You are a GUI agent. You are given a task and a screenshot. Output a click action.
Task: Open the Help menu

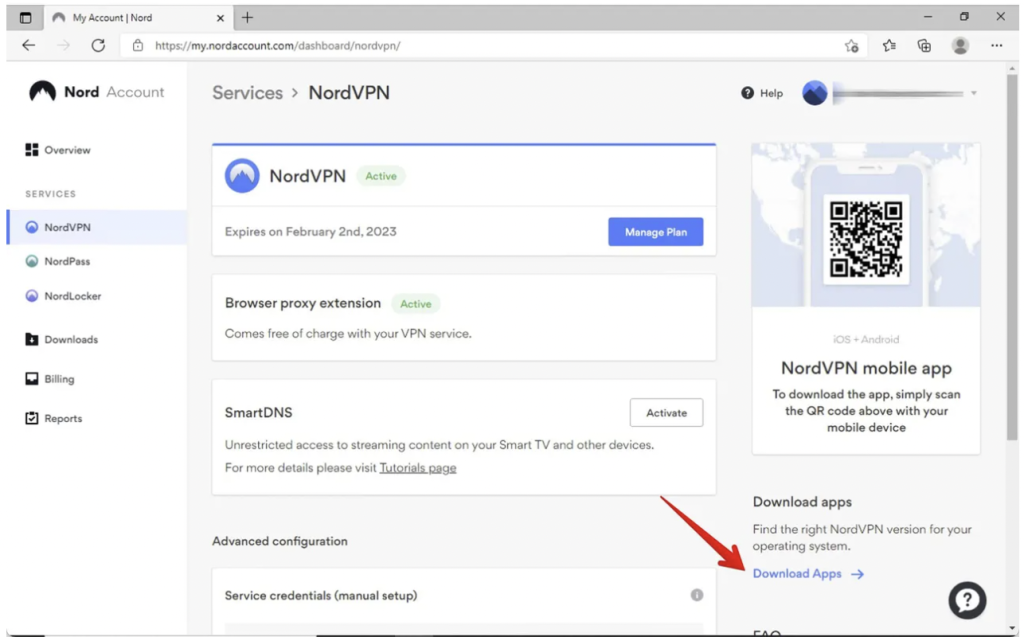tap(762, 93)
